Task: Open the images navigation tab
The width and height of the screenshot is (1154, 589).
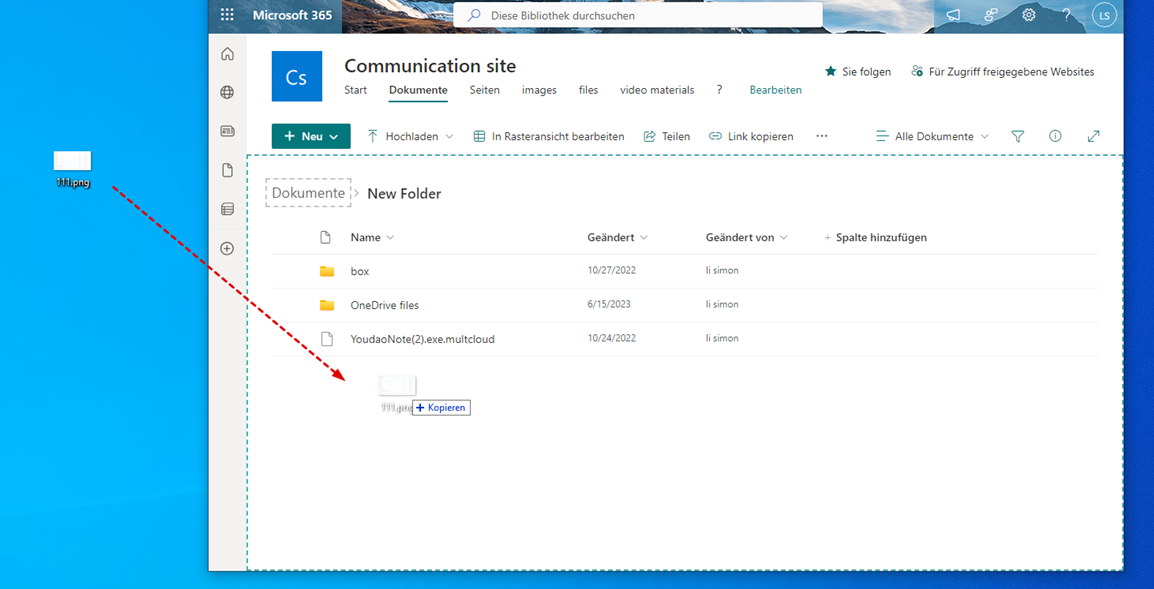Action: click(539, 90)
